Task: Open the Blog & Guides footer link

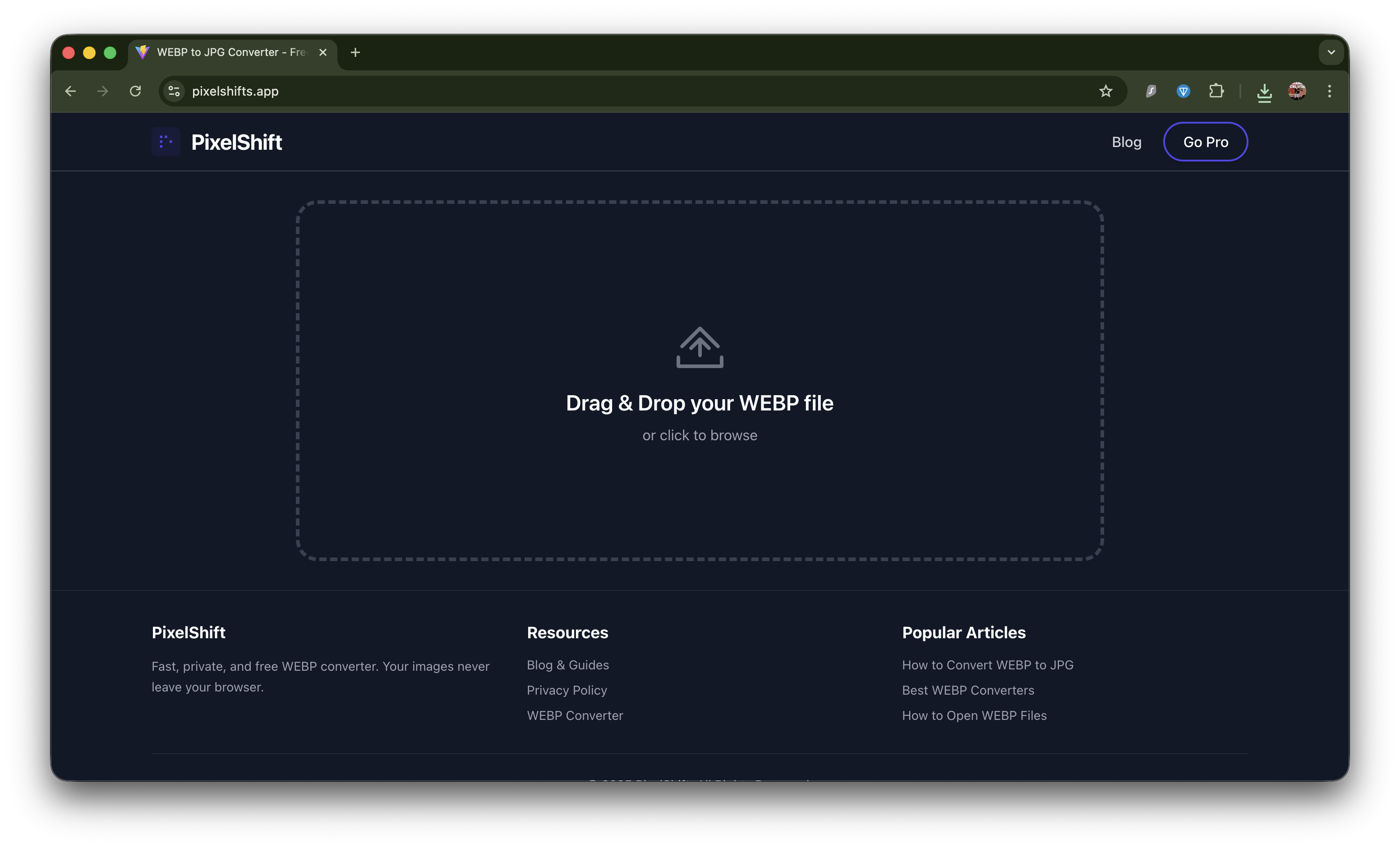Action: click(567, 665)
